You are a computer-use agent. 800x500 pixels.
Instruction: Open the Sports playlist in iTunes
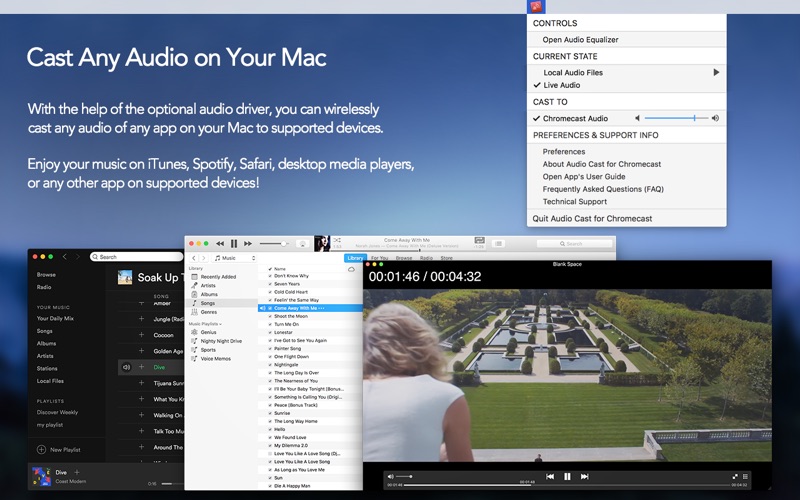click(x=208, y=350)
